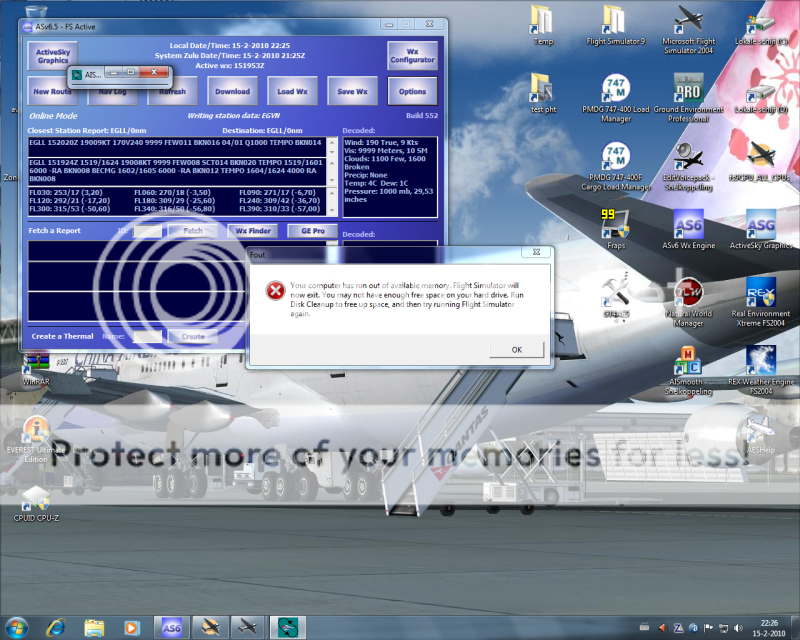Screen dimensions: 800x640
Task: Open CPUID CPU-Z desktop shortcut
Action: click(x=37, y=498)
